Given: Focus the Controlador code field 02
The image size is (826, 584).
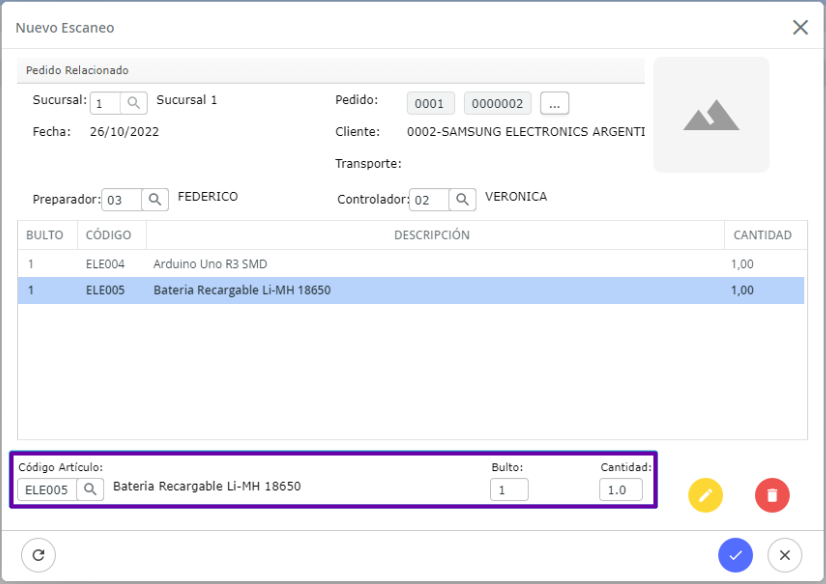Looking at the screenshot, I should pyautogui.click(x=429, y=200).
